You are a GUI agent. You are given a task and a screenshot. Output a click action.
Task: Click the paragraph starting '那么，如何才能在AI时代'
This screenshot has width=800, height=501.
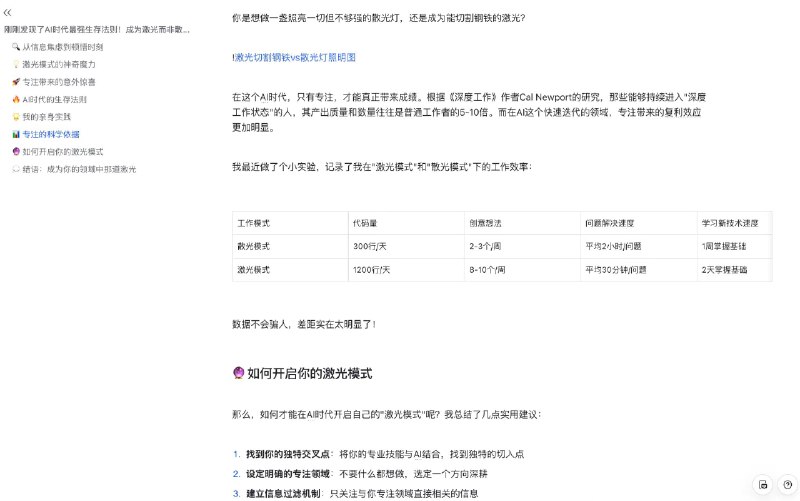click(x=386, y=414)
